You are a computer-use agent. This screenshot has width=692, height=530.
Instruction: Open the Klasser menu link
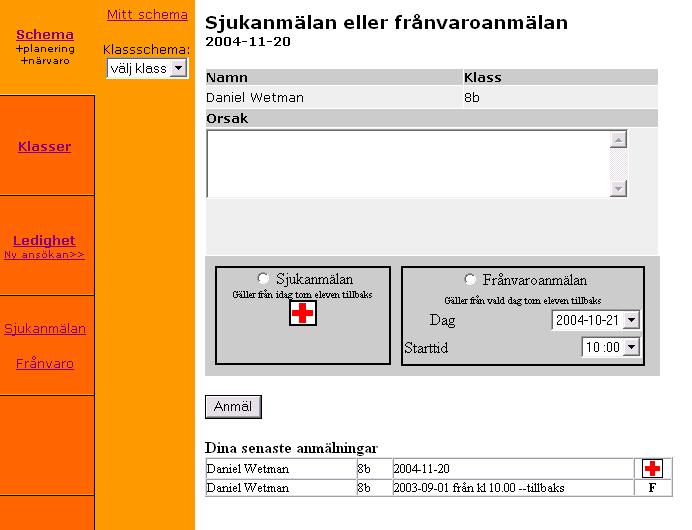(x=44, y=147)
